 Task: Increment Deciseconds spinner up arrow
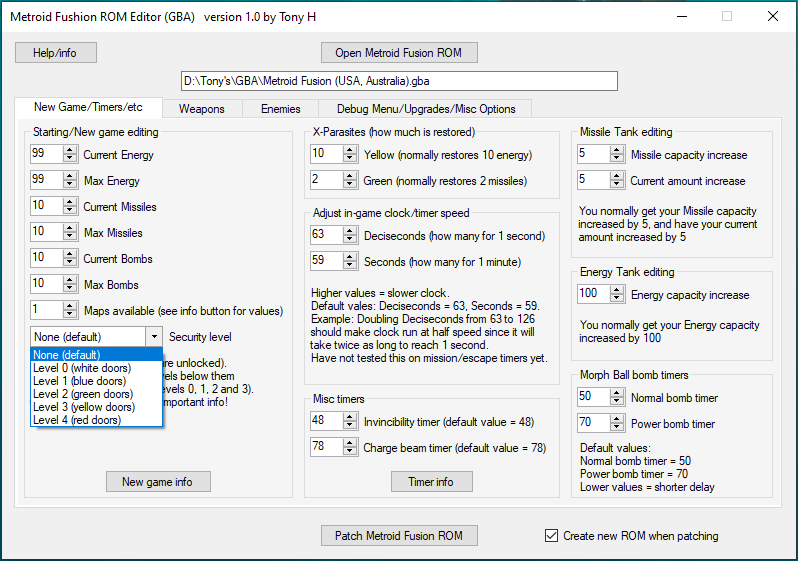pyautogui.click(x=350, y=232)
